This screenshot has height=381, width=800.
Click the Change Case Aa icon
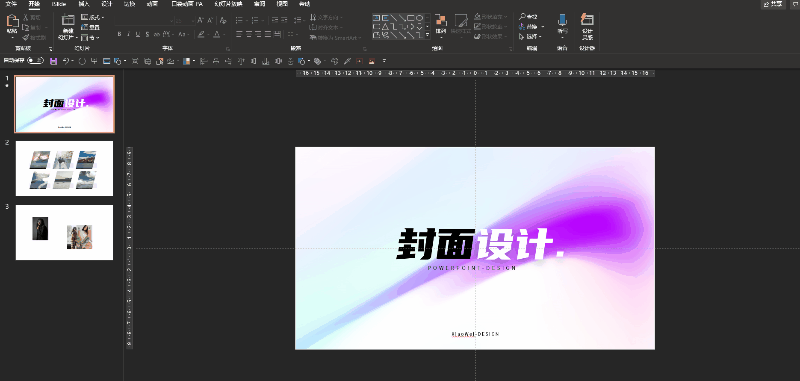coord(183,35)
